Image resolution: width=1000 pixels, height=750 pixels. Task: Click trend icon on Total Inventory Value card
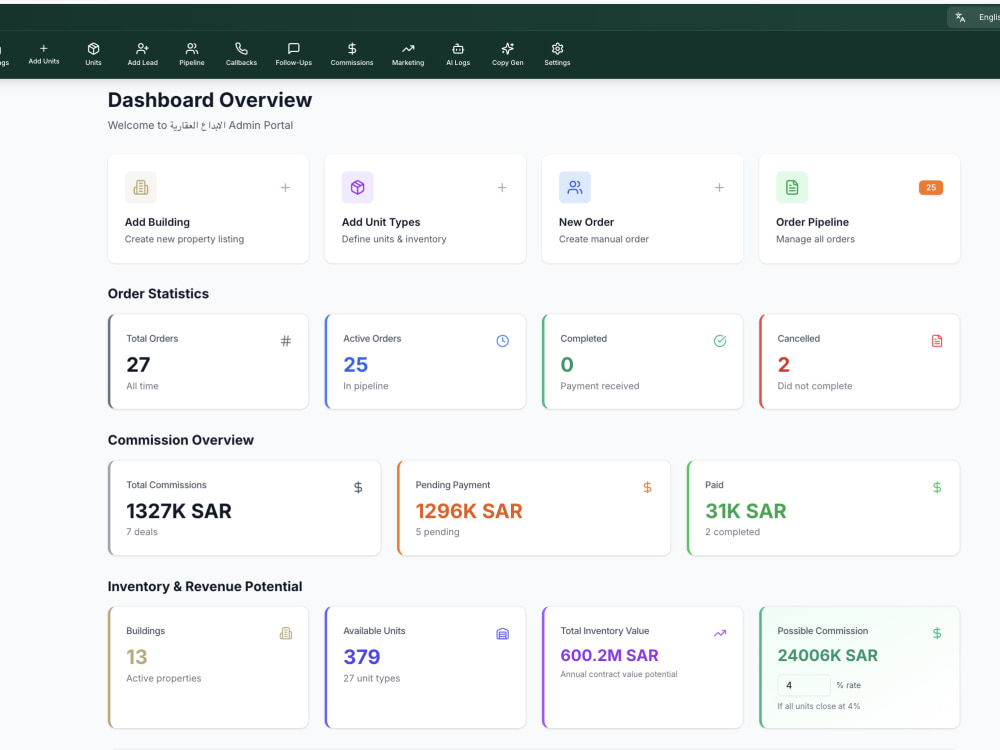720,633
